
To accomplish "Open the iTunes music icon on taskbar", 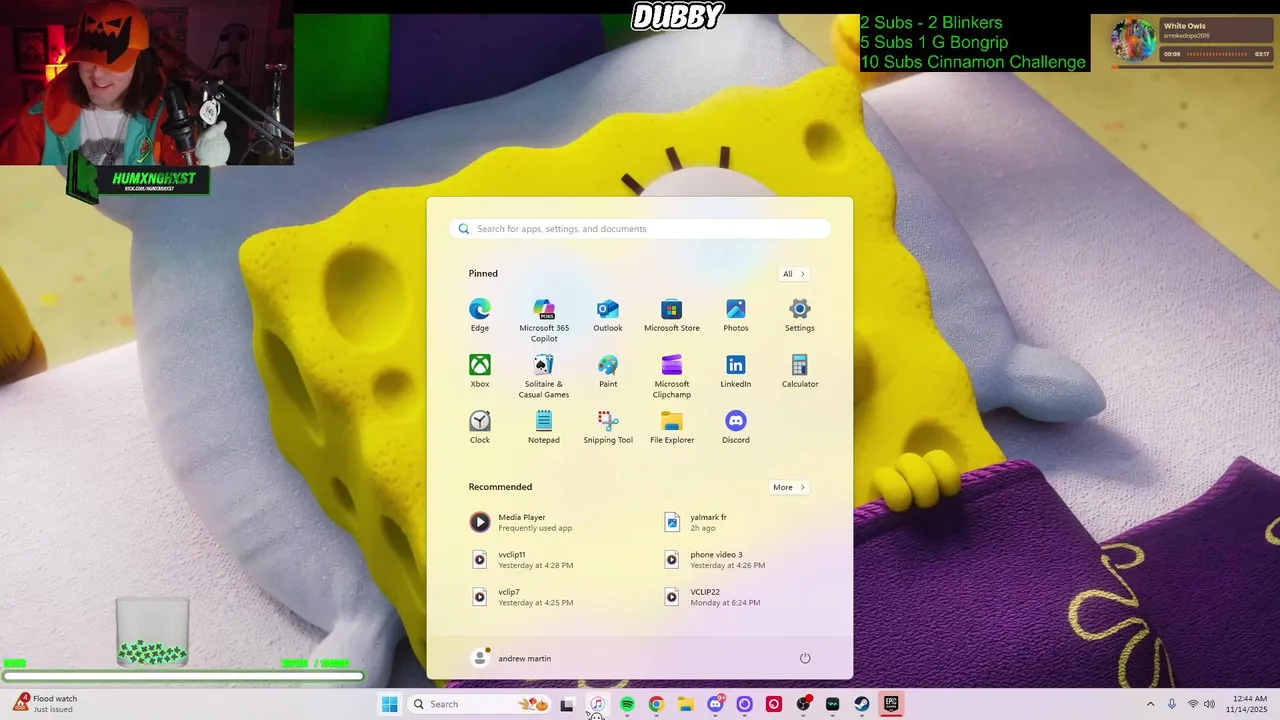I will click(597, 704).
